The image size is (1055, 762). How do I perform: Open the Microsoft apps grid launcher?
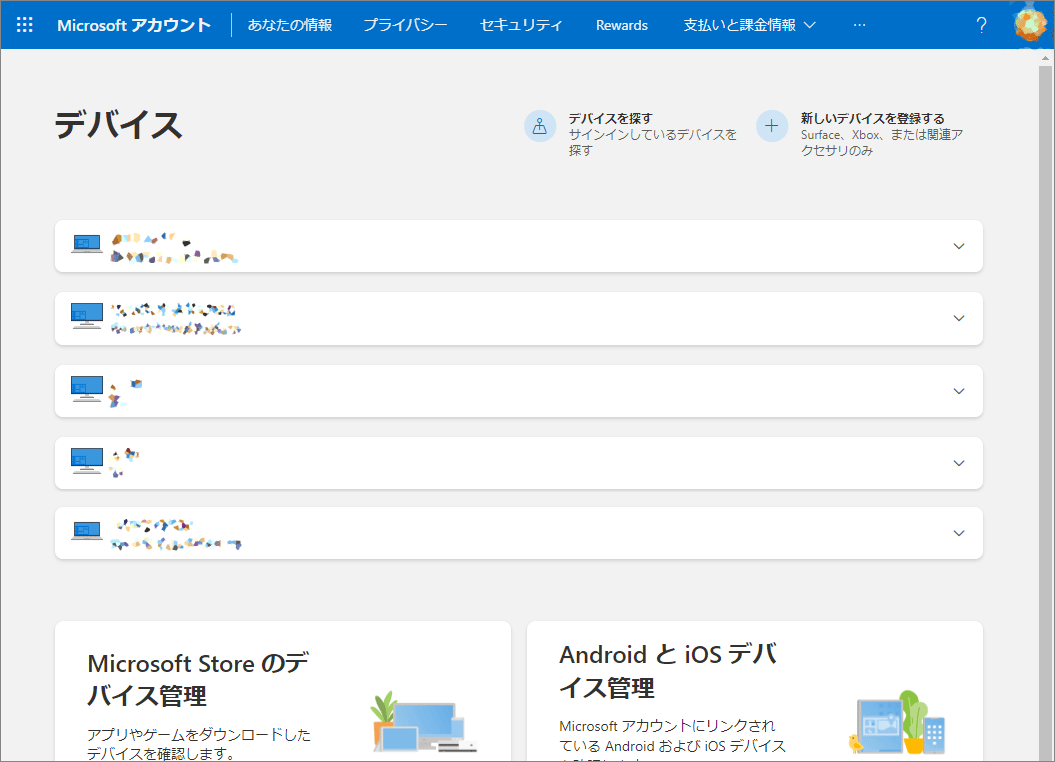pos(25,25)
